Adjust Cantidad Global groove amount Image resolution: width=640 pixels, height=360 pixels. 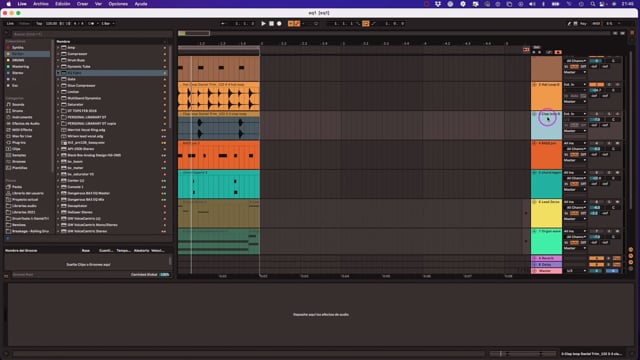click(x=164, y=275)
